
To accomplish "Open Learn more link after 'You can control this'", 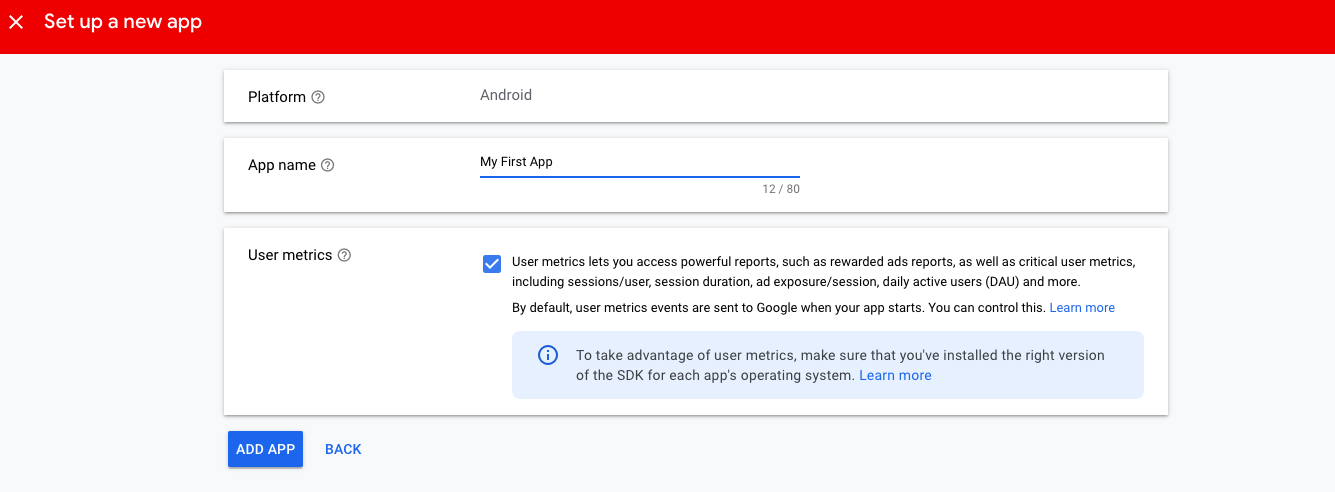I will 1082,307.
